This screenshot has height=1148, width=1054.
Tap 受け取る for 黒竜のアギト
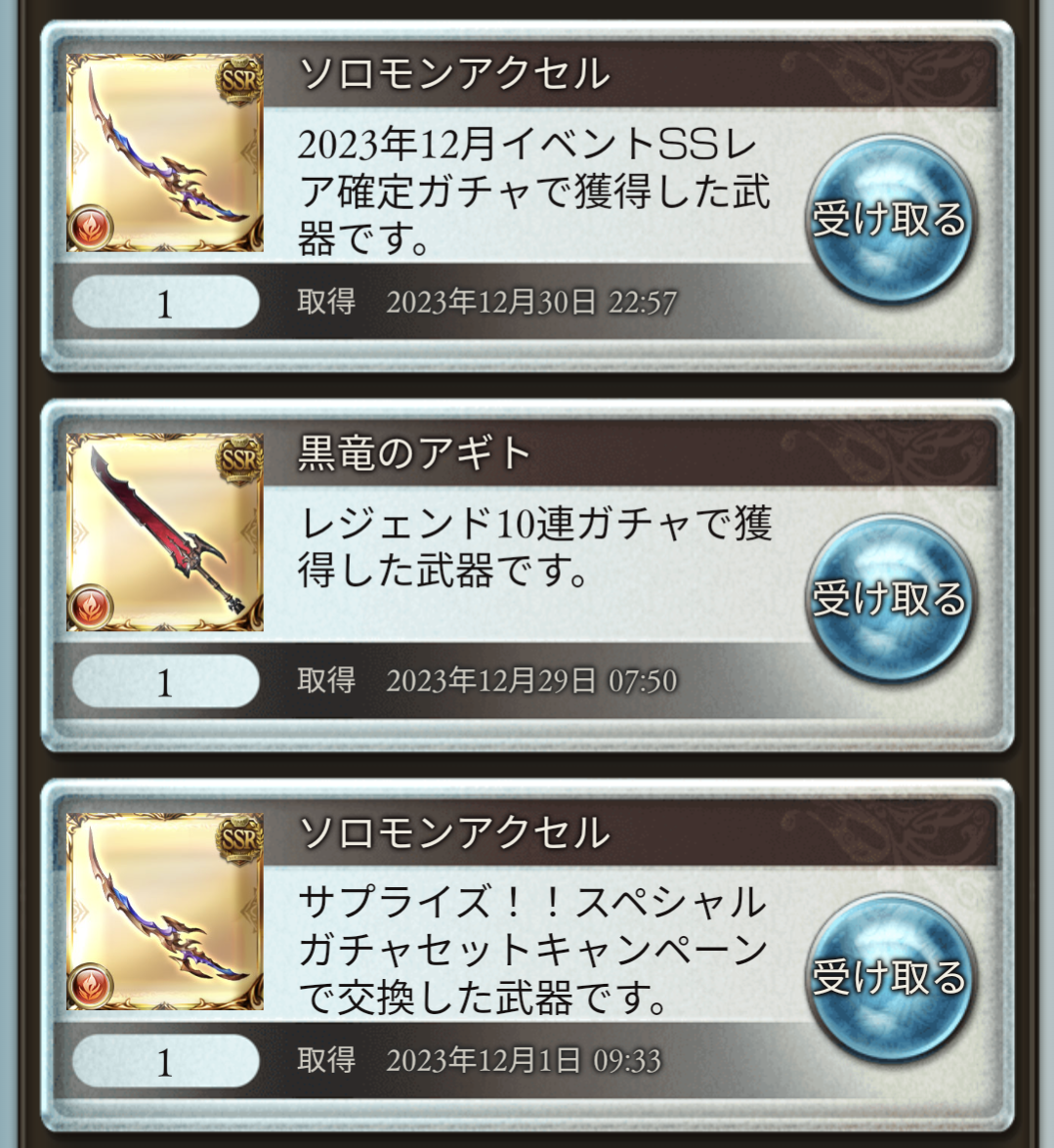889,597
